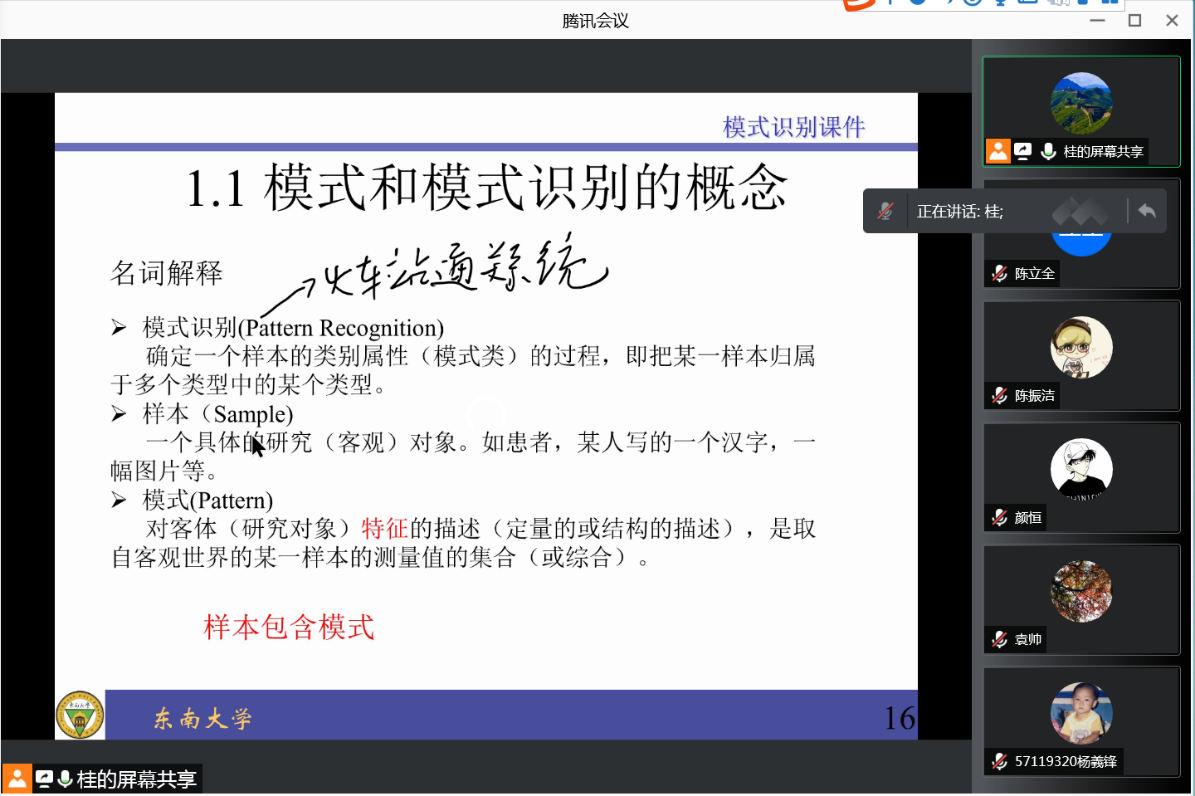Click 名词解释 heading on slide

coord(166,273)
